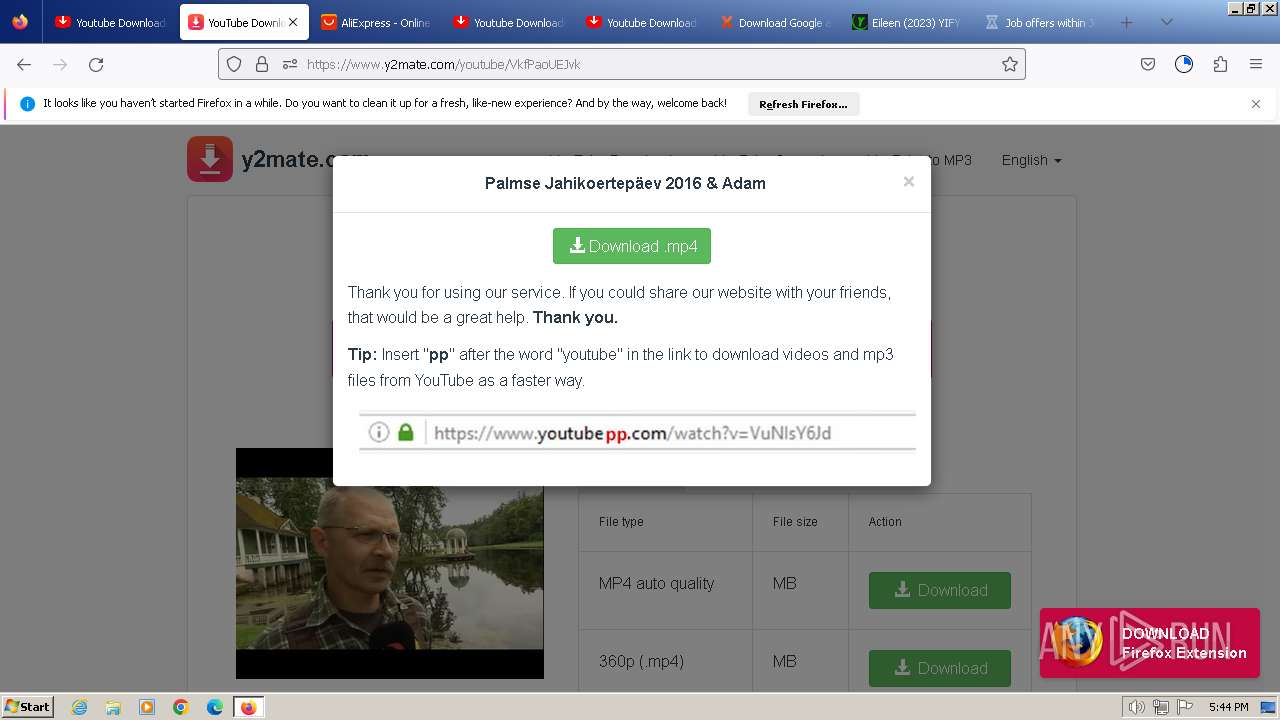Open a new tab with the plus icon
Image resolution: width=1280 pixels, height=720 pixels.
1126,22
